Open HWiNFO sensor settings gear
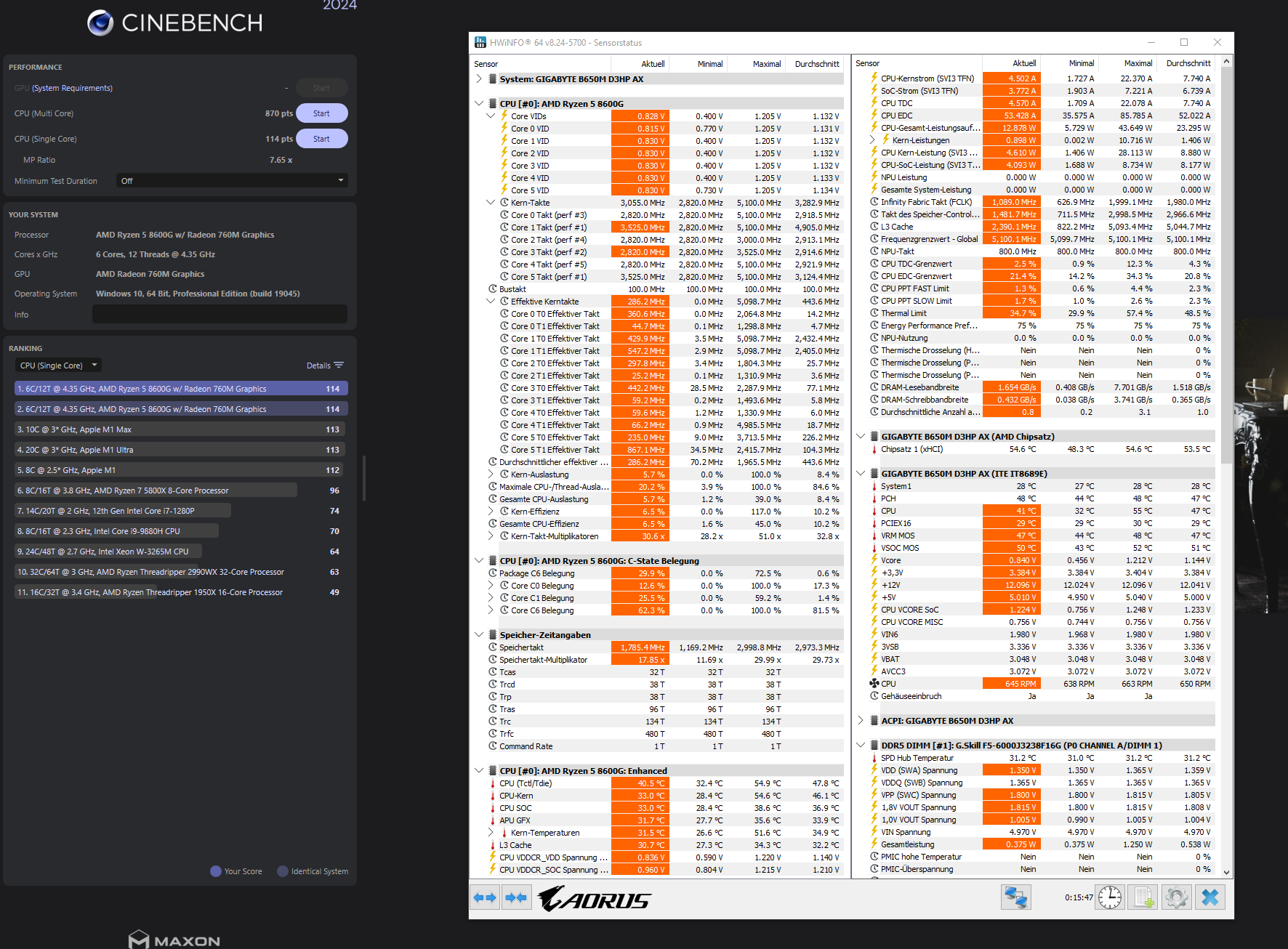 pyautogui.click(x=1176, y=897)
